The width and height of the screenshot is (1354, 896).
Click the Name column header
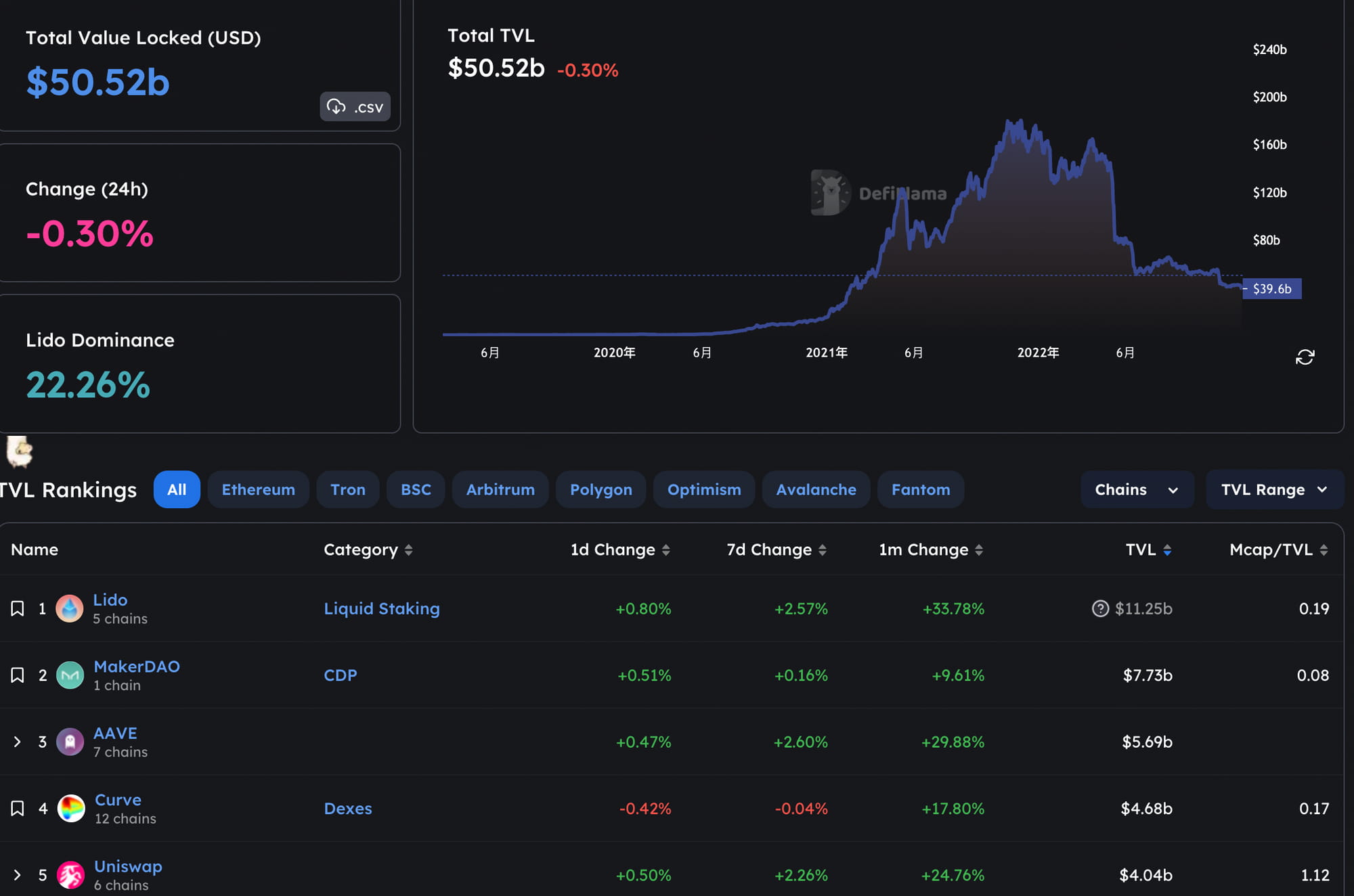(x=35, y=550)
